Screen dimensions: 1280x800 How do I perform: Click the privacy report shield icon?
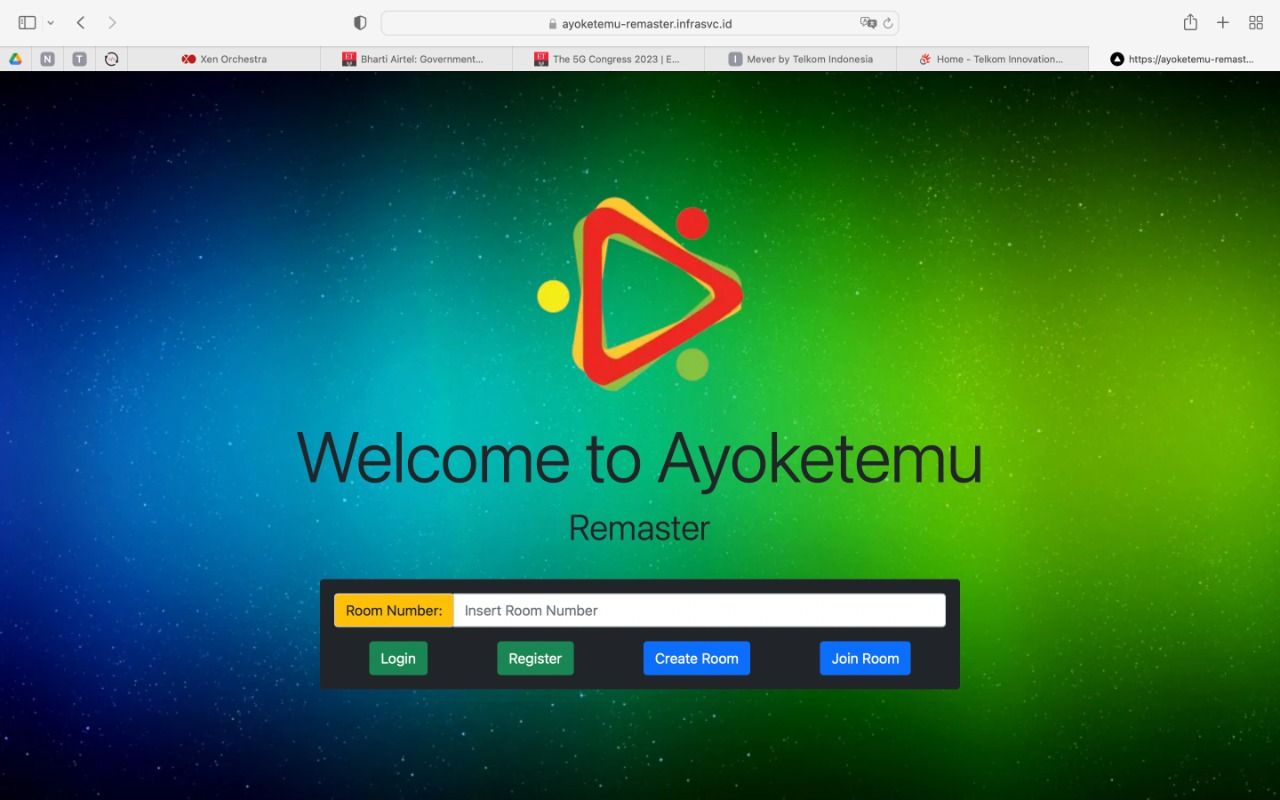tap(360, 22)
